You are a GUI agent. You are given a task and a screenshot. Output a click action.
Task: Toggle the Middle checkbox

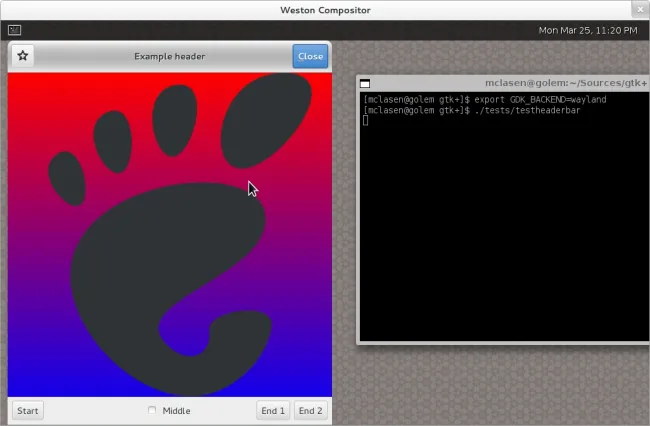(x=152, y=410)
